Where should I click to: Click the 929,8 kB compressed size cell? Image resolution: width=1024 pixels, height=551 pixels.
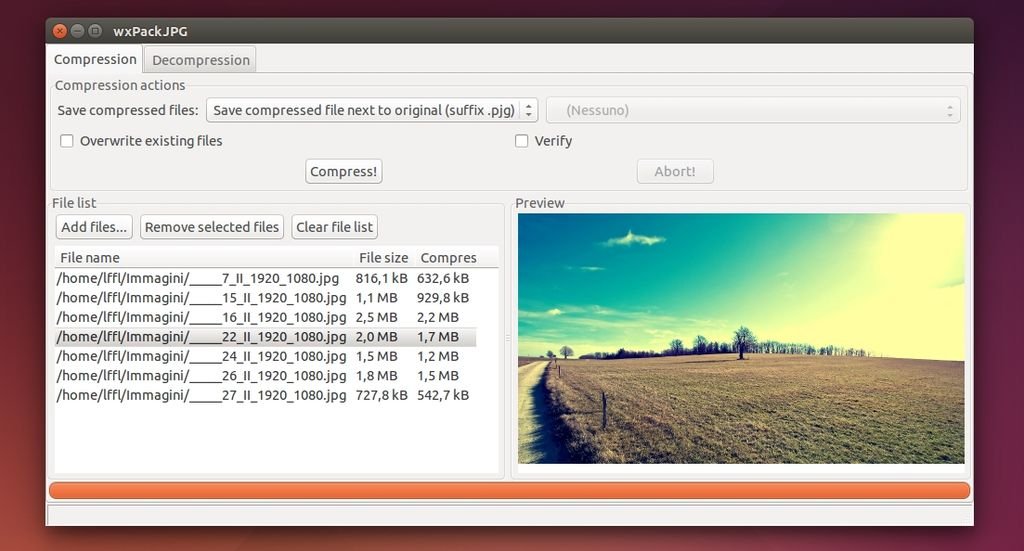[443, 298]
